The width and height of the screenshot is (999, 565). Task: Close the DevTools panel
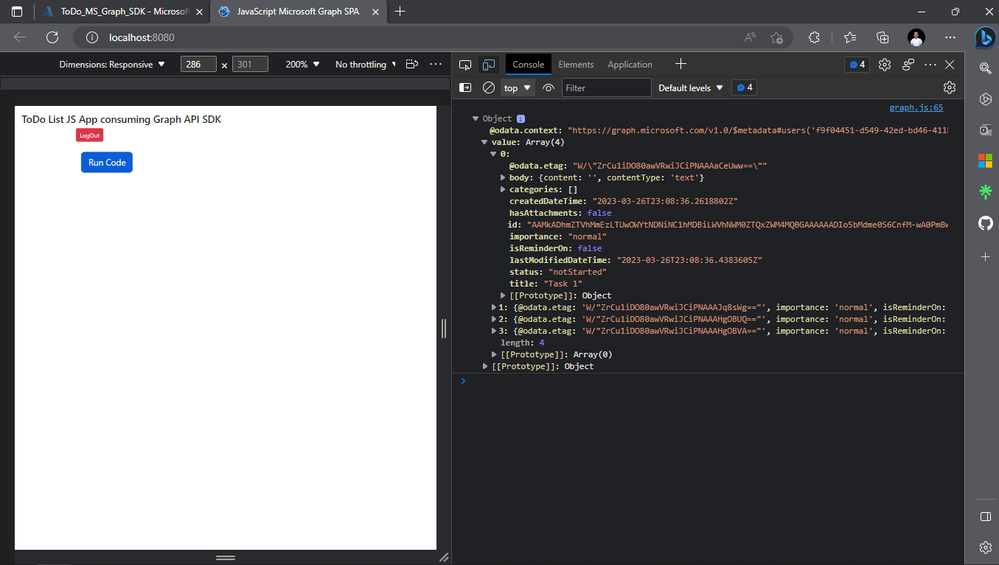(949, 64)
